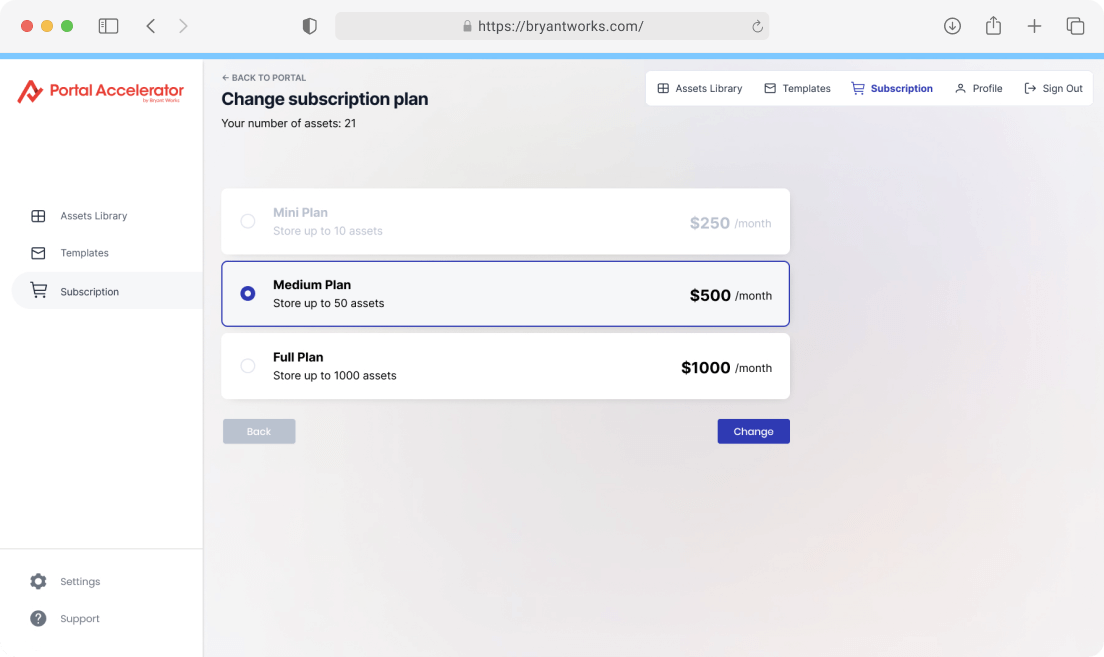Open Subscription tab in top navigation
The height and width of the screenshot is (657, 1104).
(x=892, y=88)
